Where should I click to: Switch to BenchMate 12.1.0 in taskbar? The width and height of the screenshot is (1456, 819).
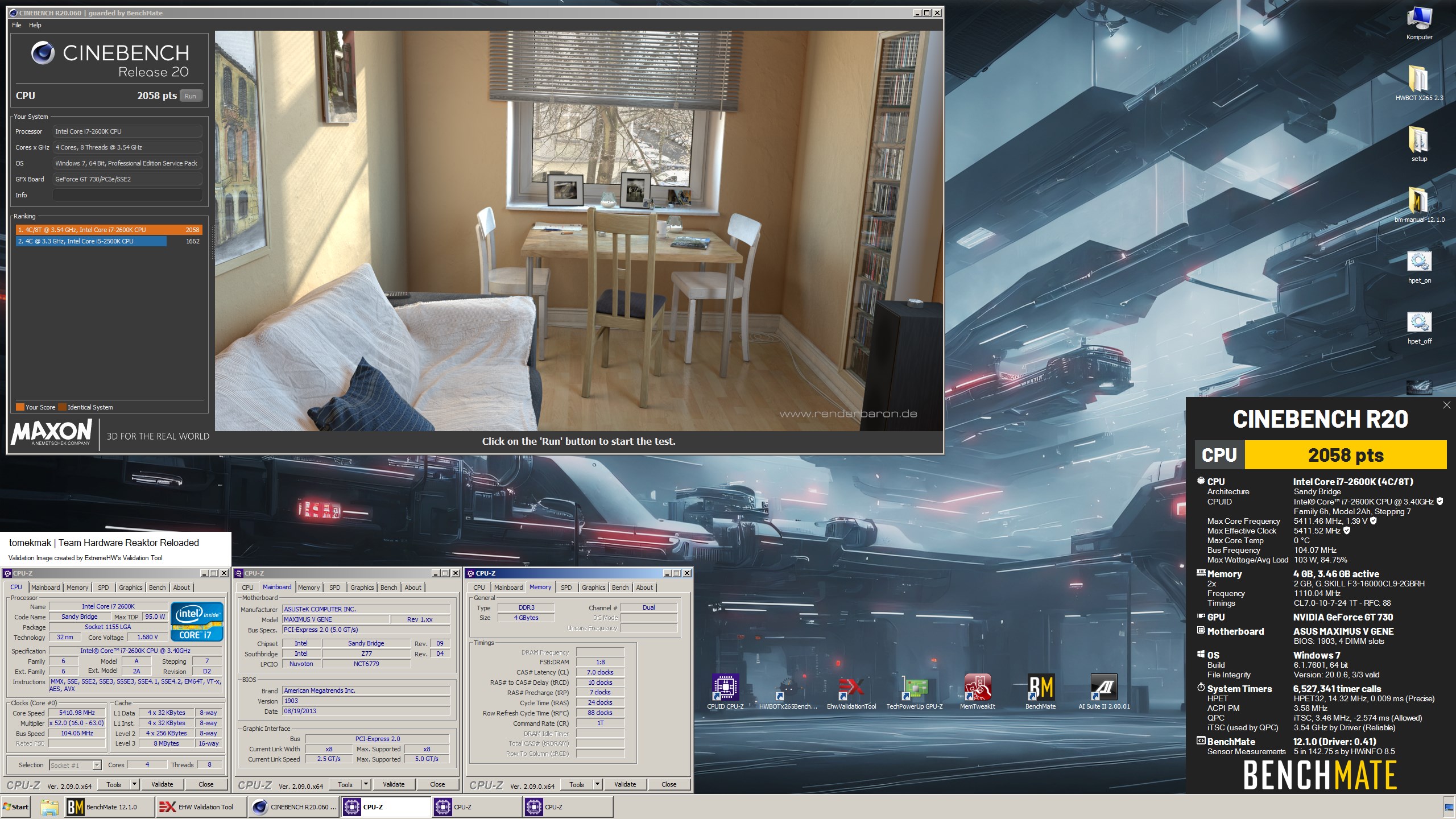pos(109,806)
